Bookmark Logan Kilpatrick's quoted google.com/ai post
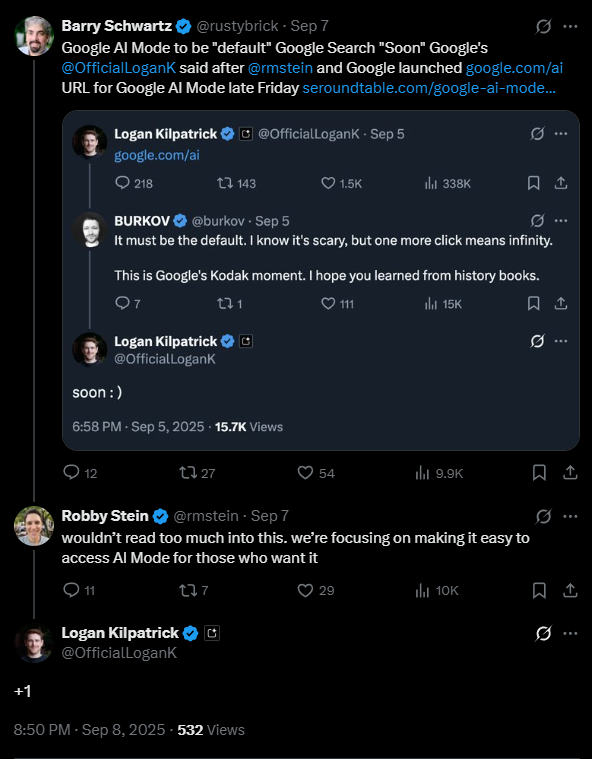This screenshot has height=759, width=592. [x=533, y=183]
